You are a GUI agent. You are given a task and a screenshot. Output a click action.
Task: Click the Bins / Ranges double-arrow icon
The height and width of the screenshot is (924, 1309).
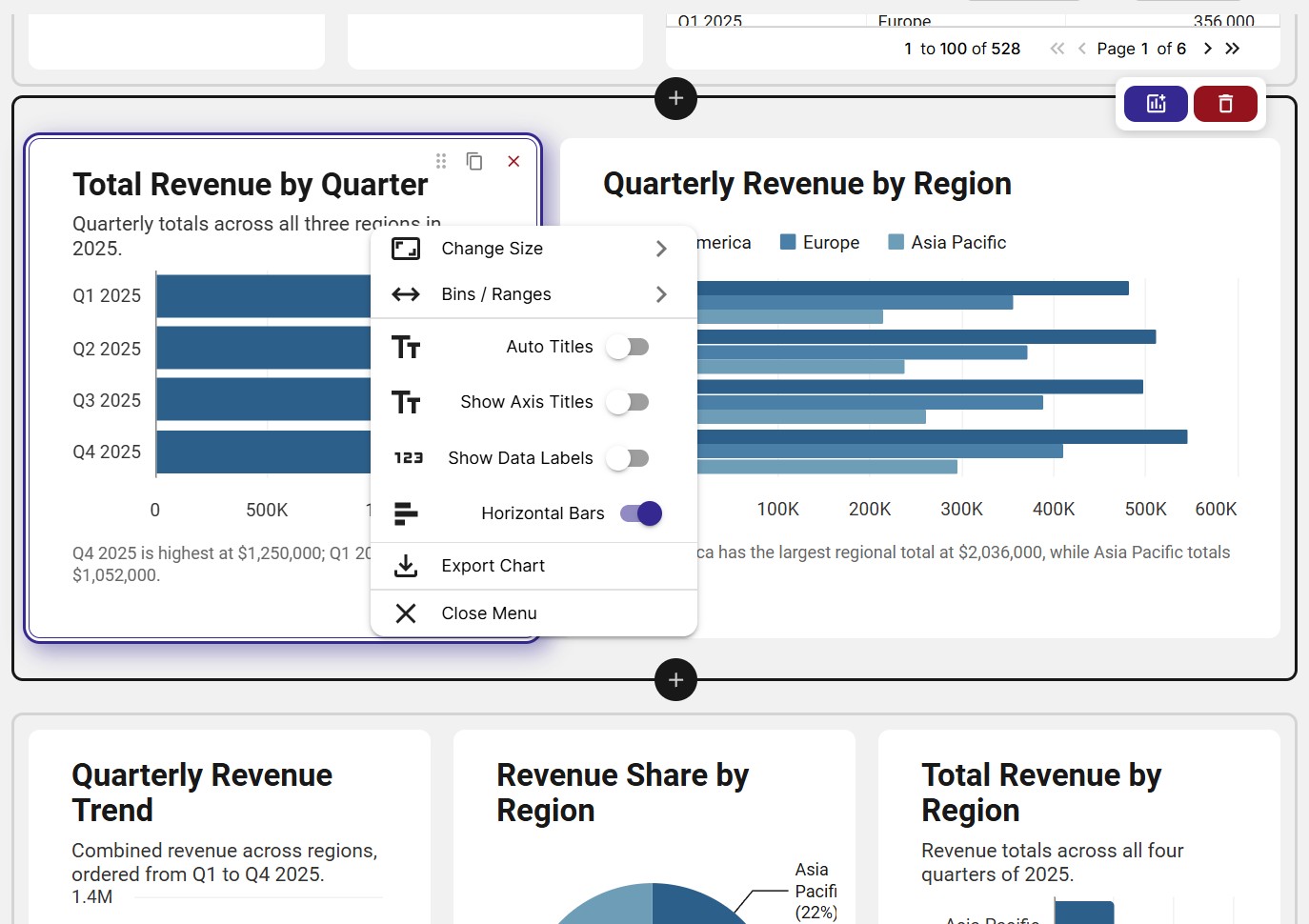pos(406,294)
